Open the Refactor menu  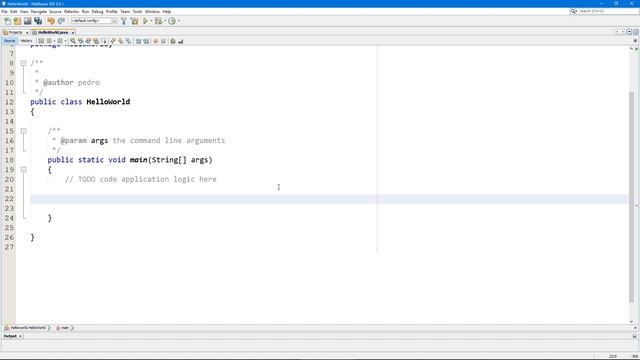coord(71,11)
